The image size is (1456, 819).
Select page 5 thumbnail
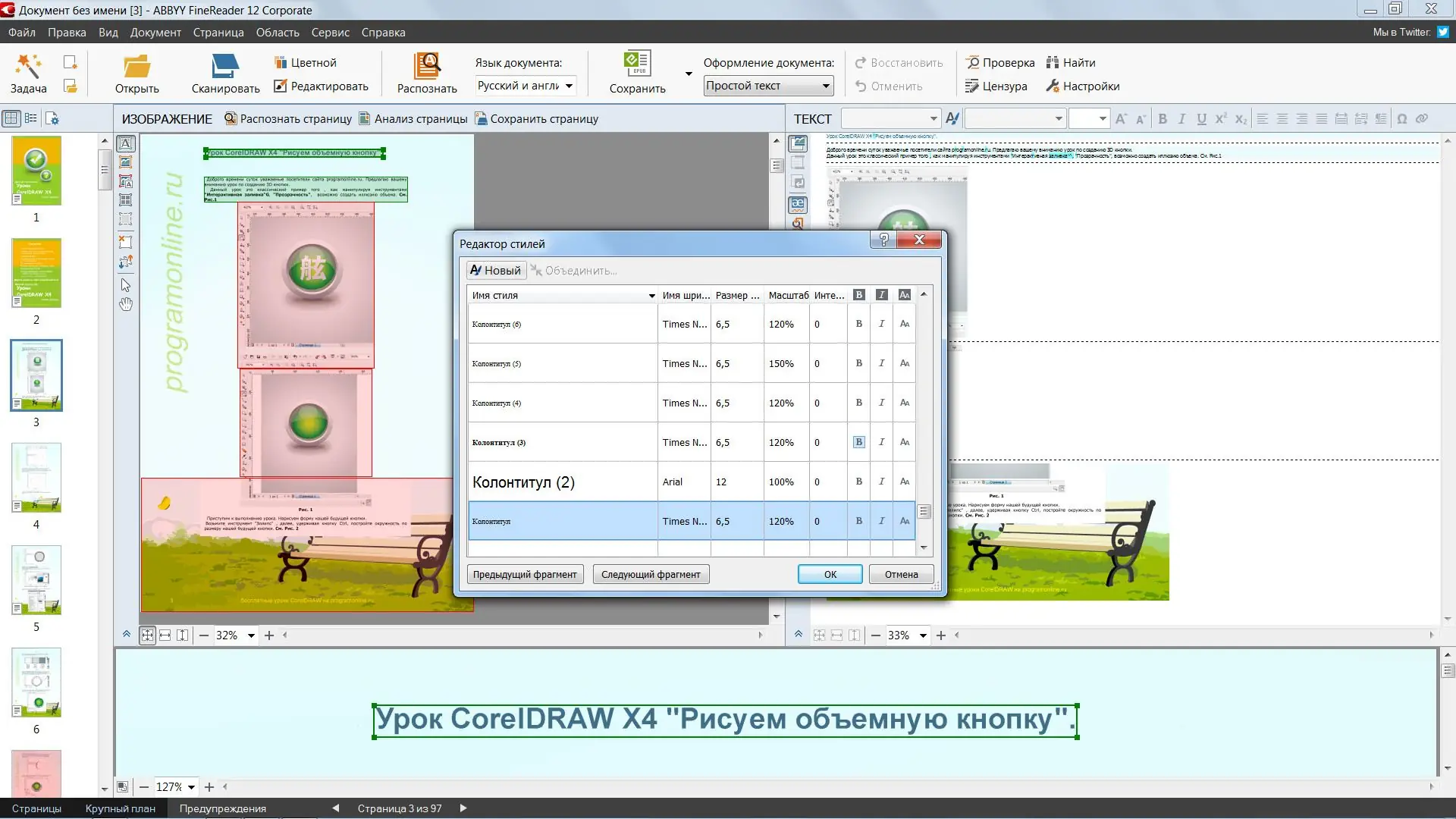coord(36,580)
